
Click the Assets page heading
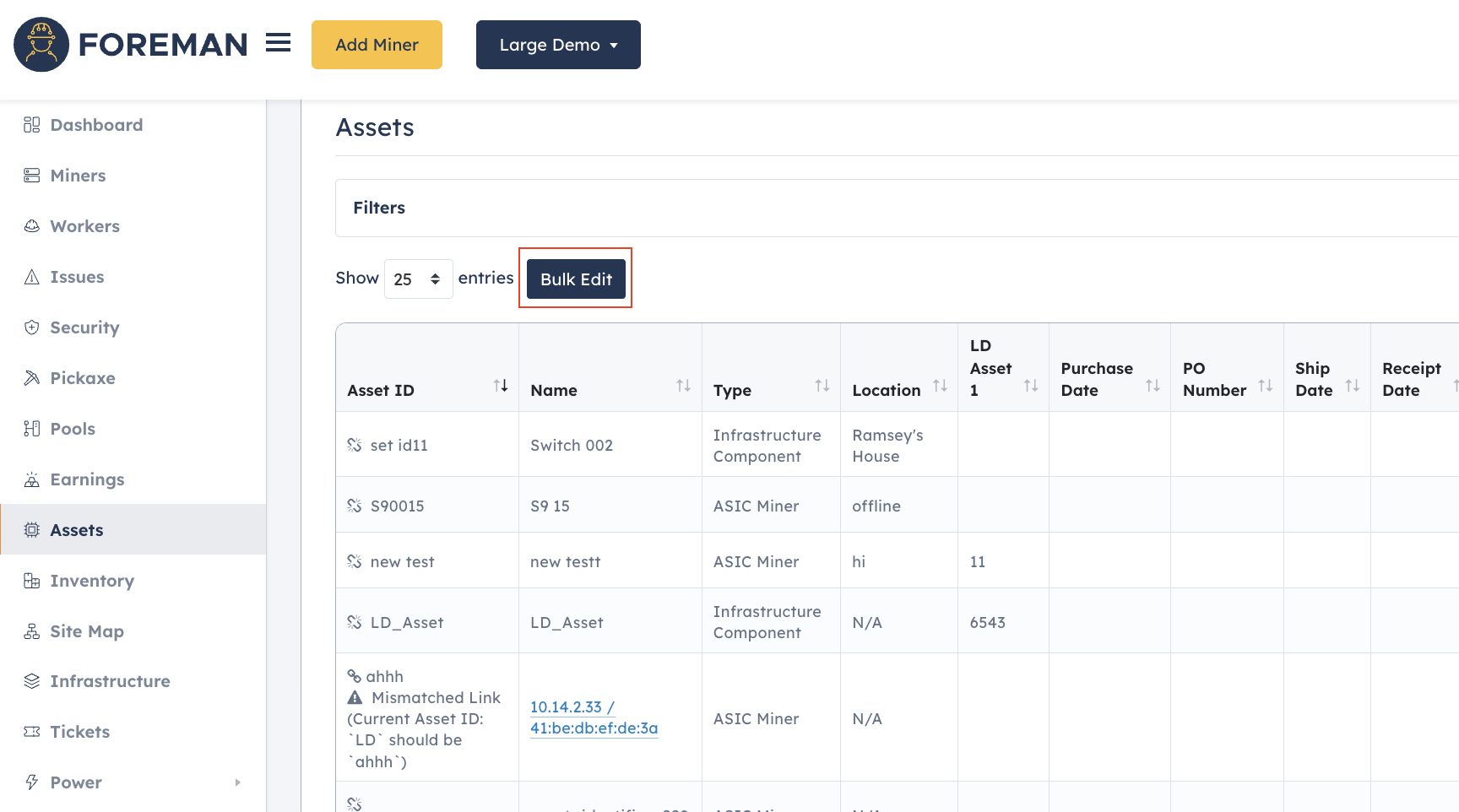tap(375, 127)
